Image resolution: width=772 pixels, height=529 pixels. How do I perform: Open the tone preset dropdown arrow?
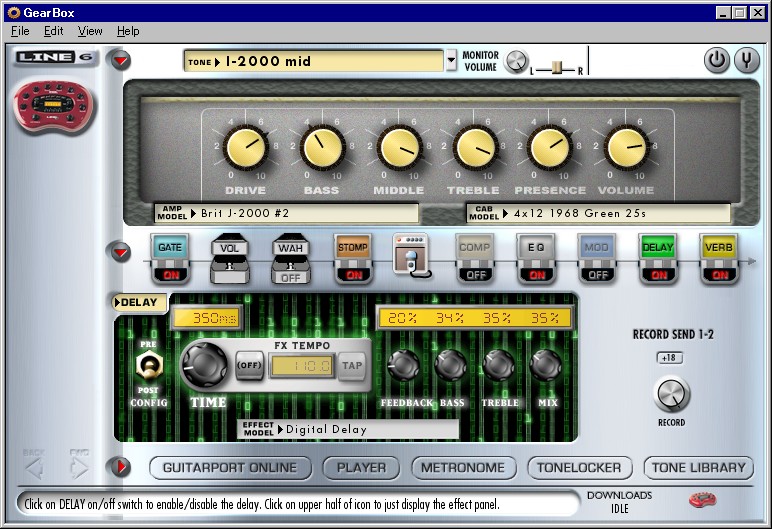point(451,61)
